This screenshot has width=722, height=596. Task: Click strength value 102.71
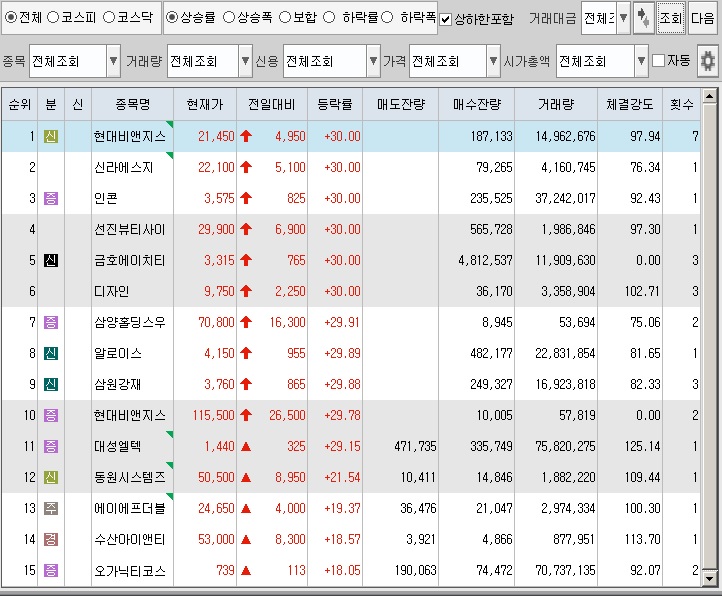(x=642, y=291)
